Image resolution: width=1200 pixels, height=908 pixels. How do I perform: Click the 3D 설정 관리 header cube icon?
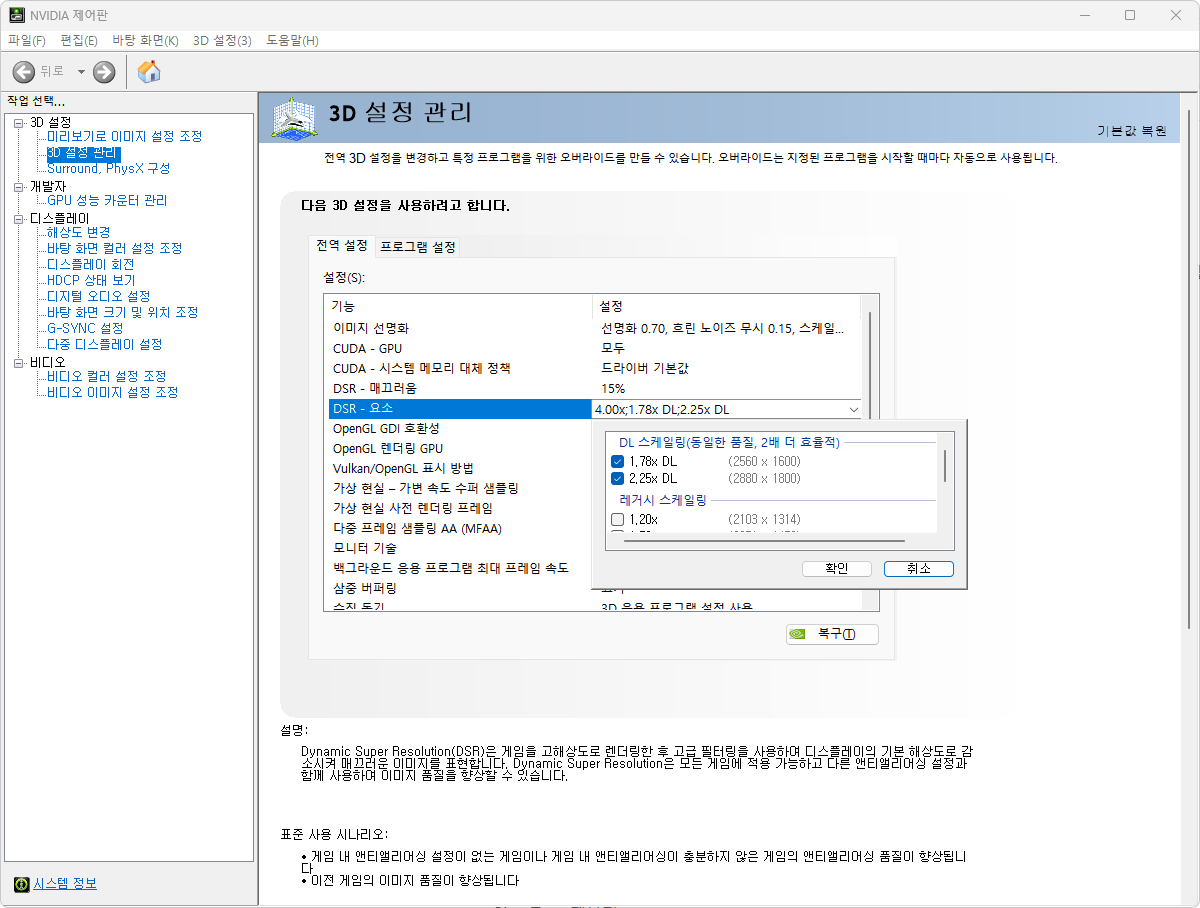(295, 118)
